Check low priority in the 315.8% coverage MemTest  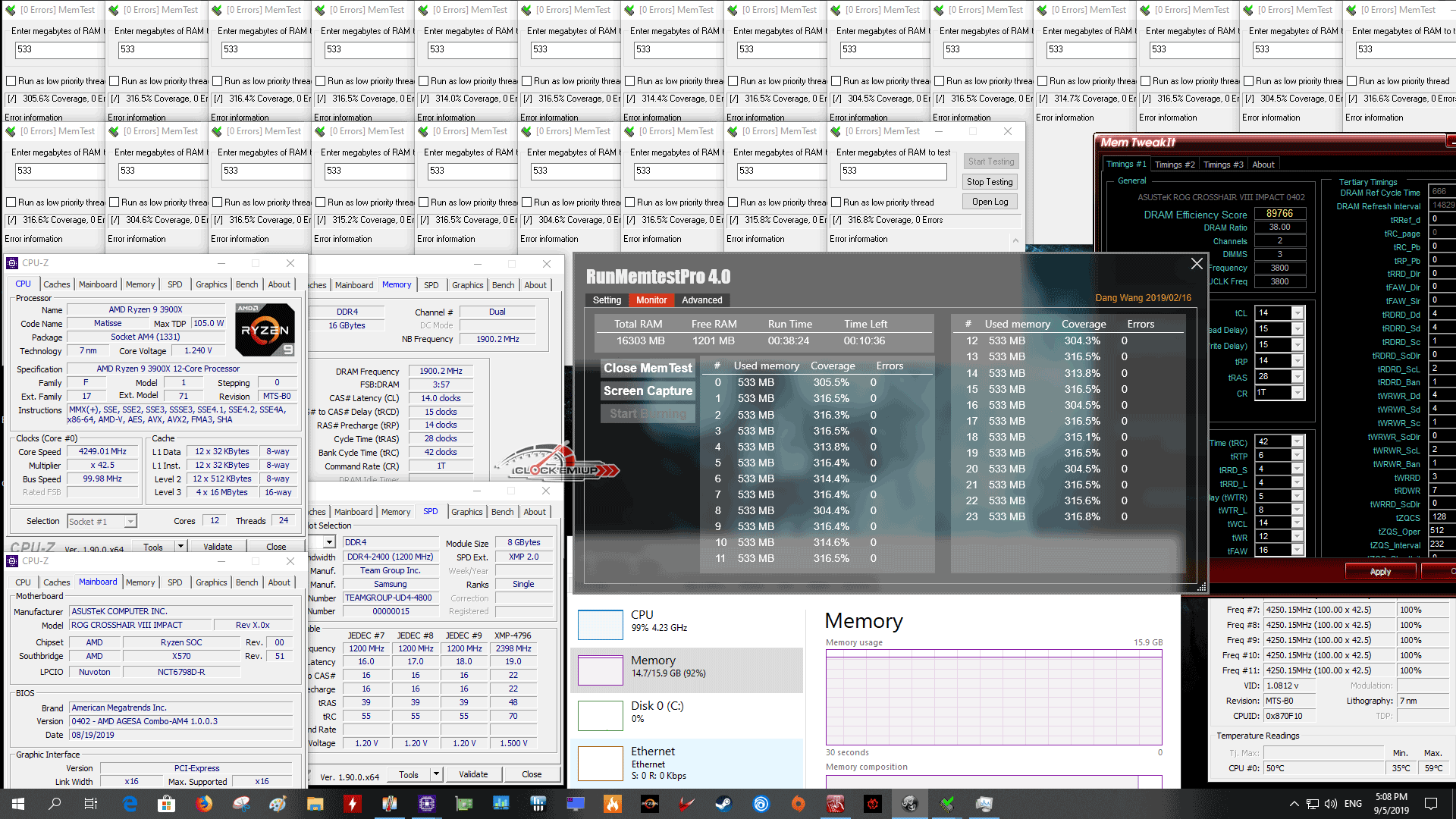[733, 202]
